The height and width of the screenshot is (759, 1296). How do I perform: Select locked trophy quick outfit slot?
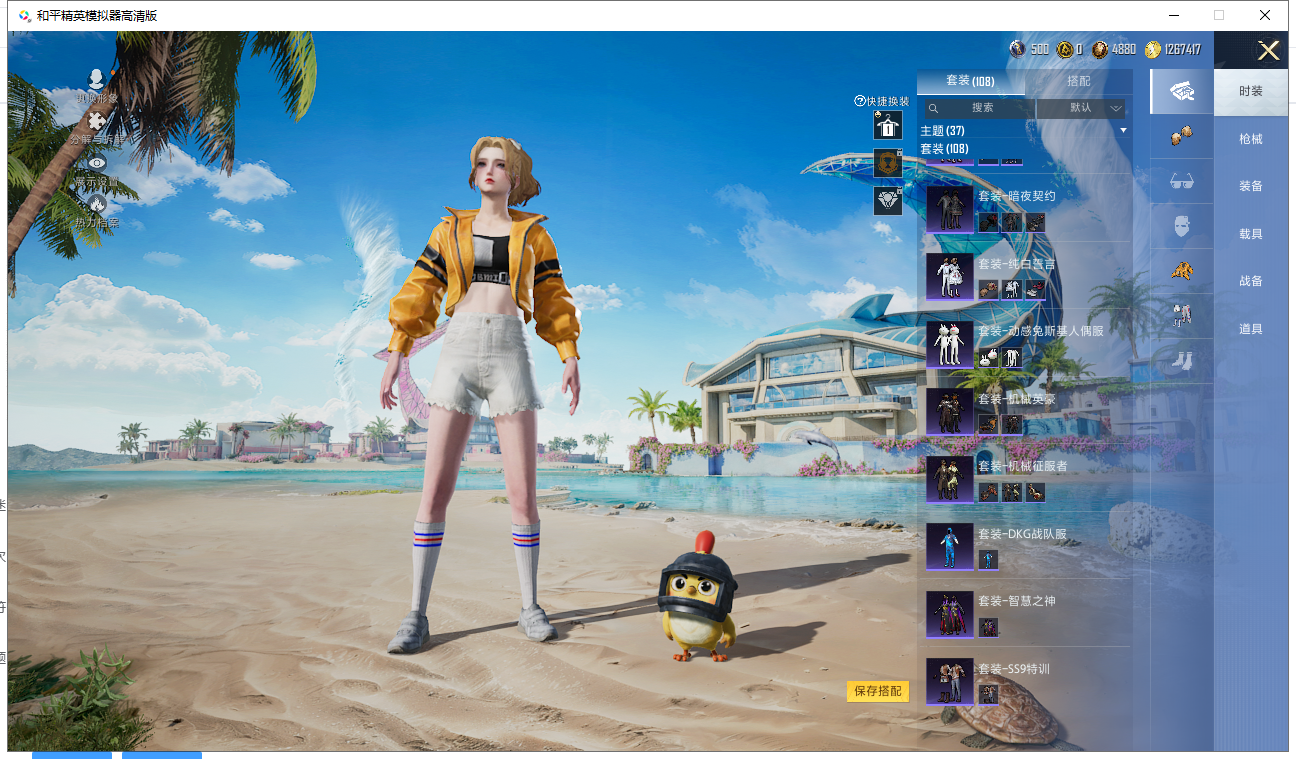point(888,163)
